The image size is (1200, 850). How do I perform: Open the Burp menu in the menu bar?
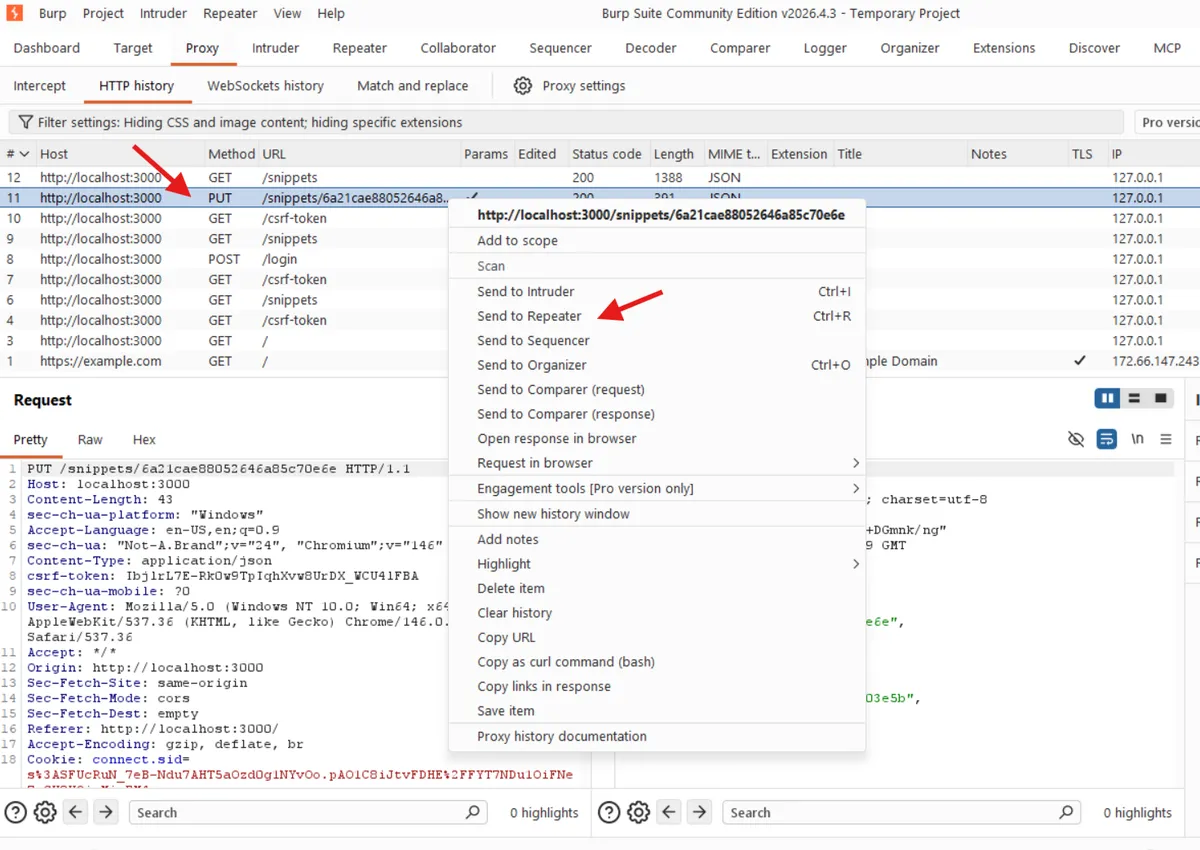[52, 13]
